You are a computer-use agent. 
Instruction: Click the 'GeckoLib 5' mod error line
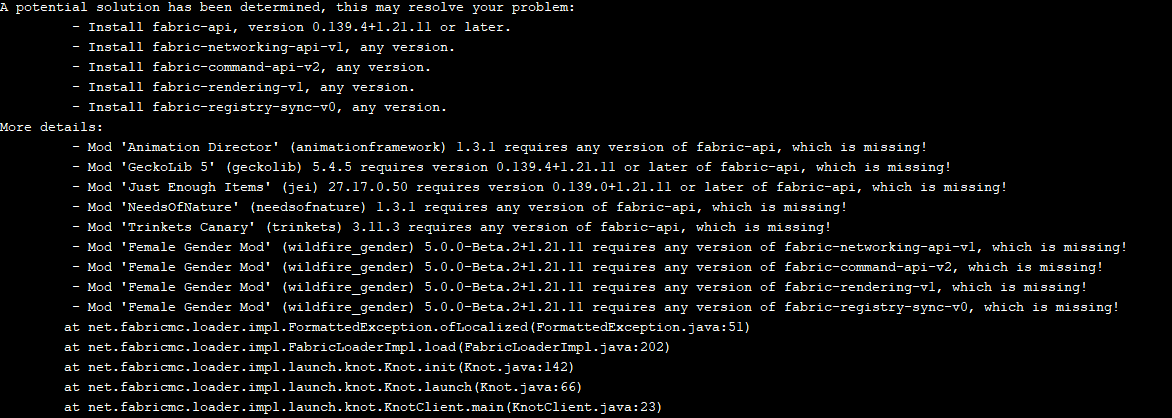512,167
